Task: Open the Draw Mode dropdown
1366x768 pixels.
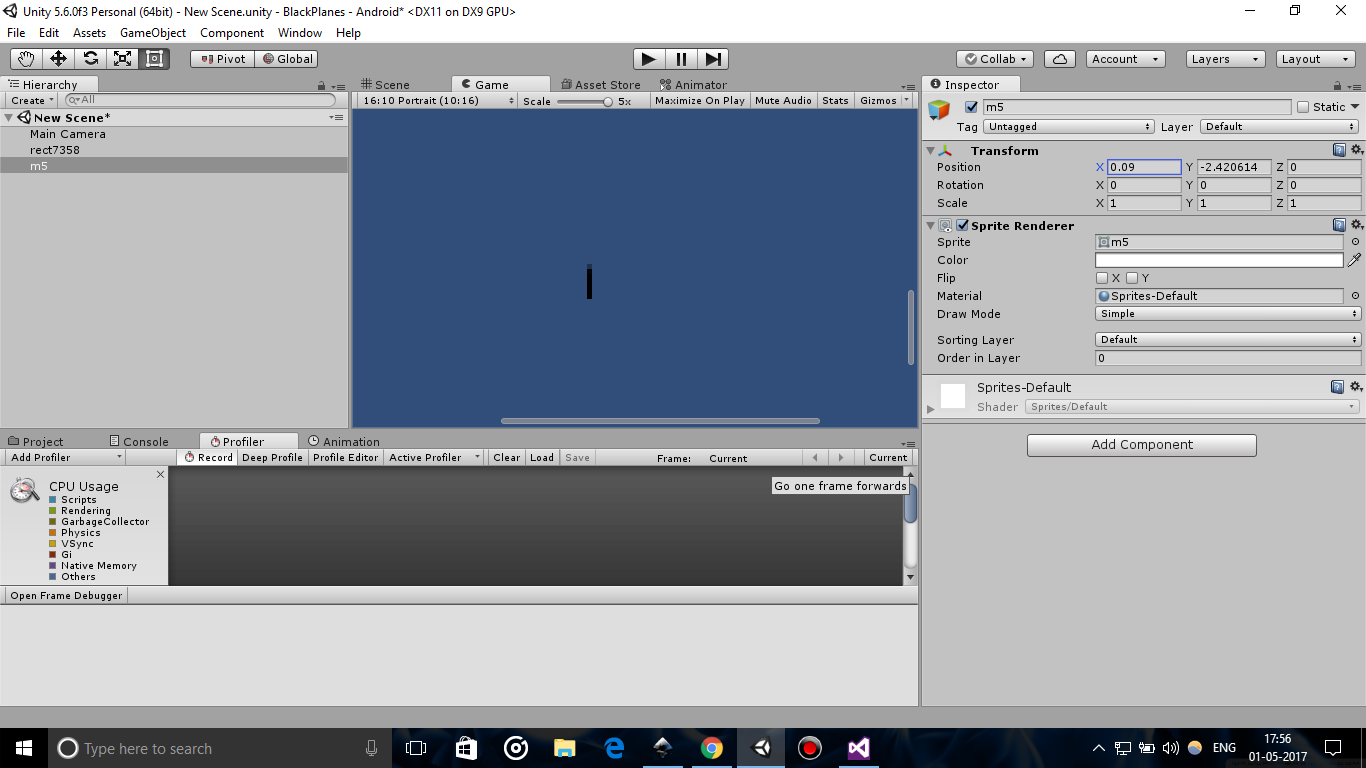Action: tap(1228, 314)
